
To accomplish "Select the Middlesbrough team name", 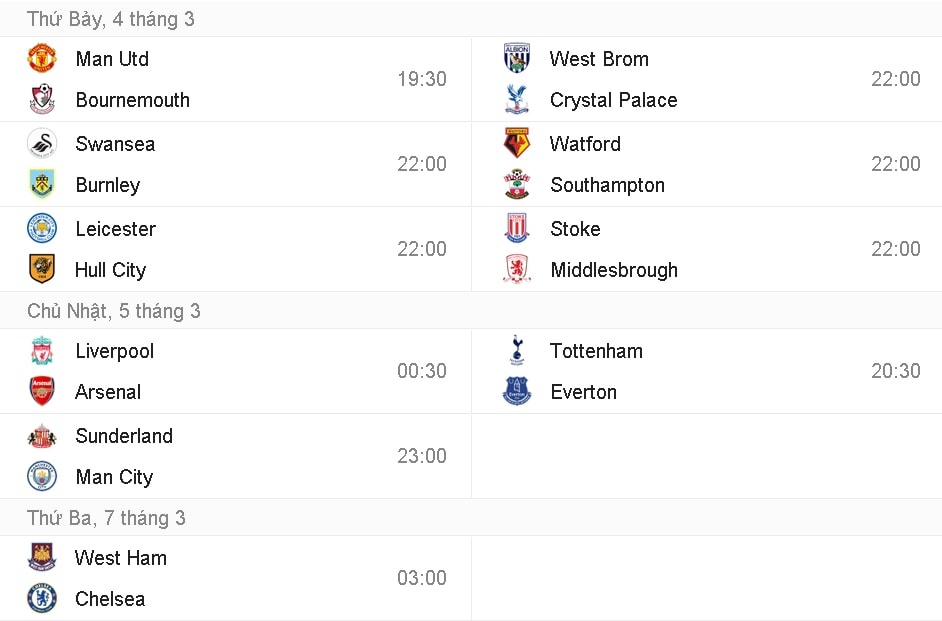I will [x=613, y=270].
